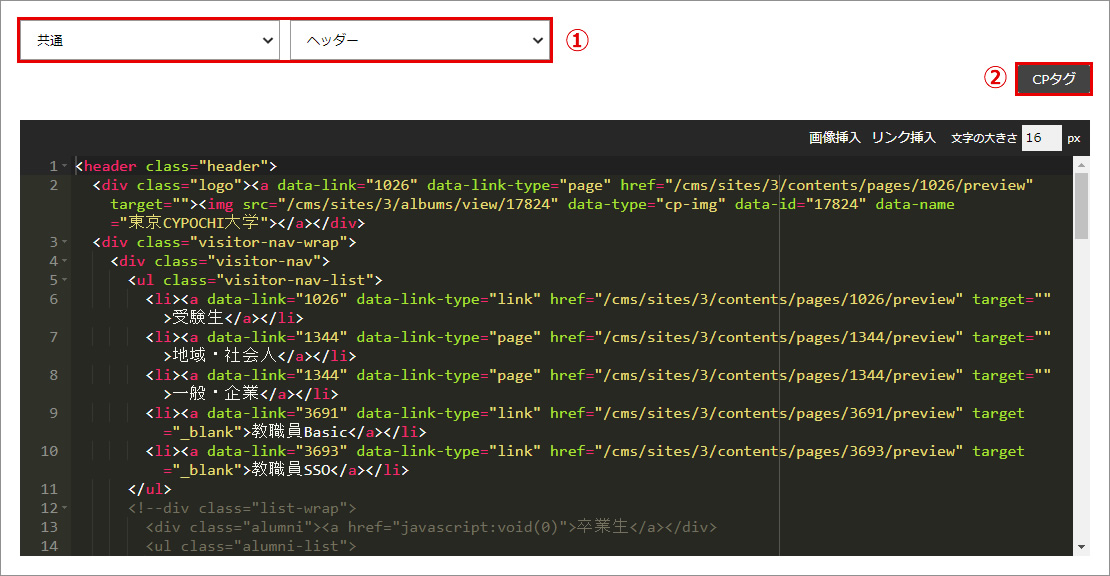Viewport: 1110px width, 576px height.
Task: Collapse the fold arrow at line 3
Action: tap(64, 243)
